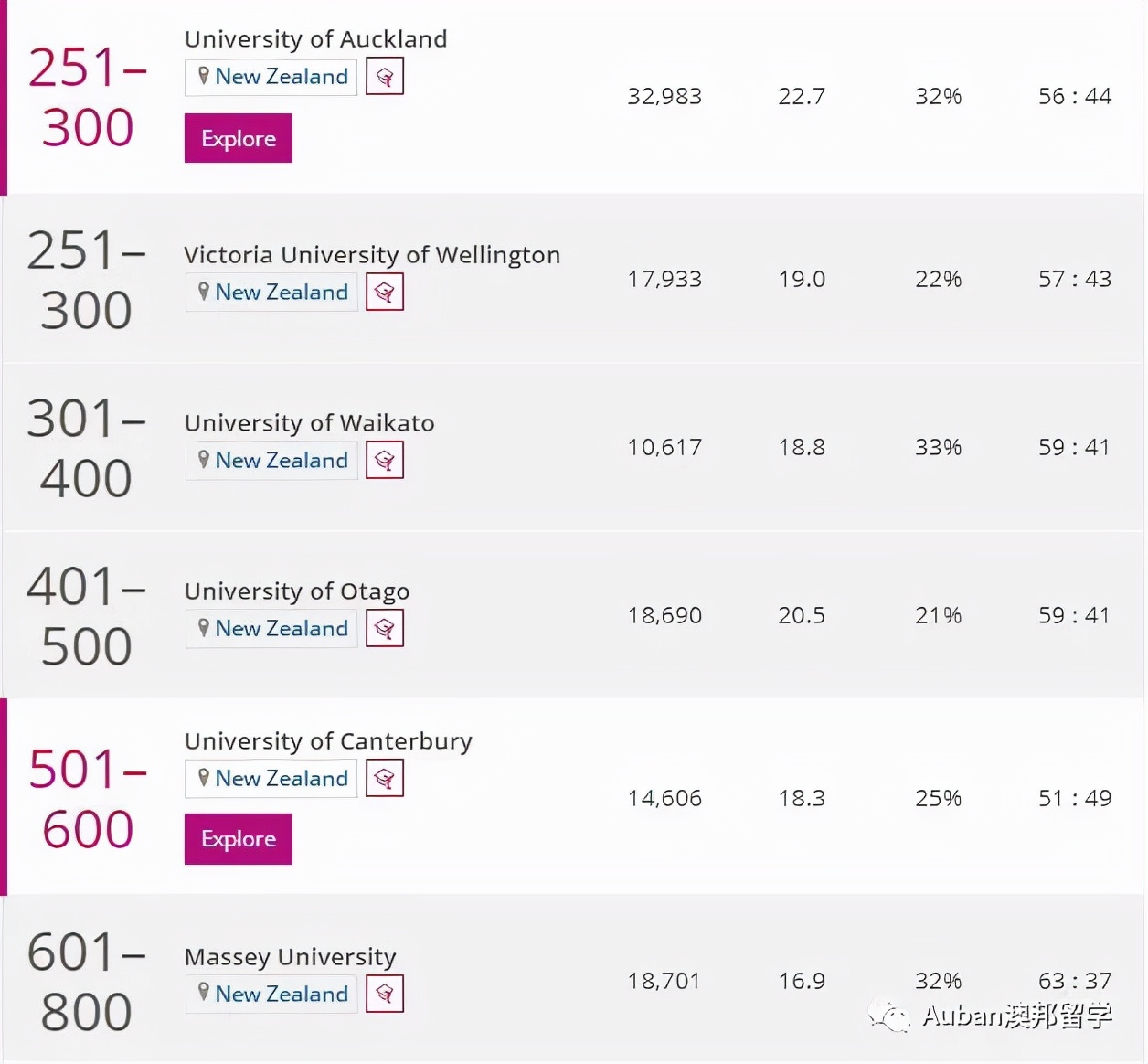Image resolution: width=1148 pixels, height=1064 pixels.
Task: Click graduation cap icon for University of Otago
Action: (385, 629)
